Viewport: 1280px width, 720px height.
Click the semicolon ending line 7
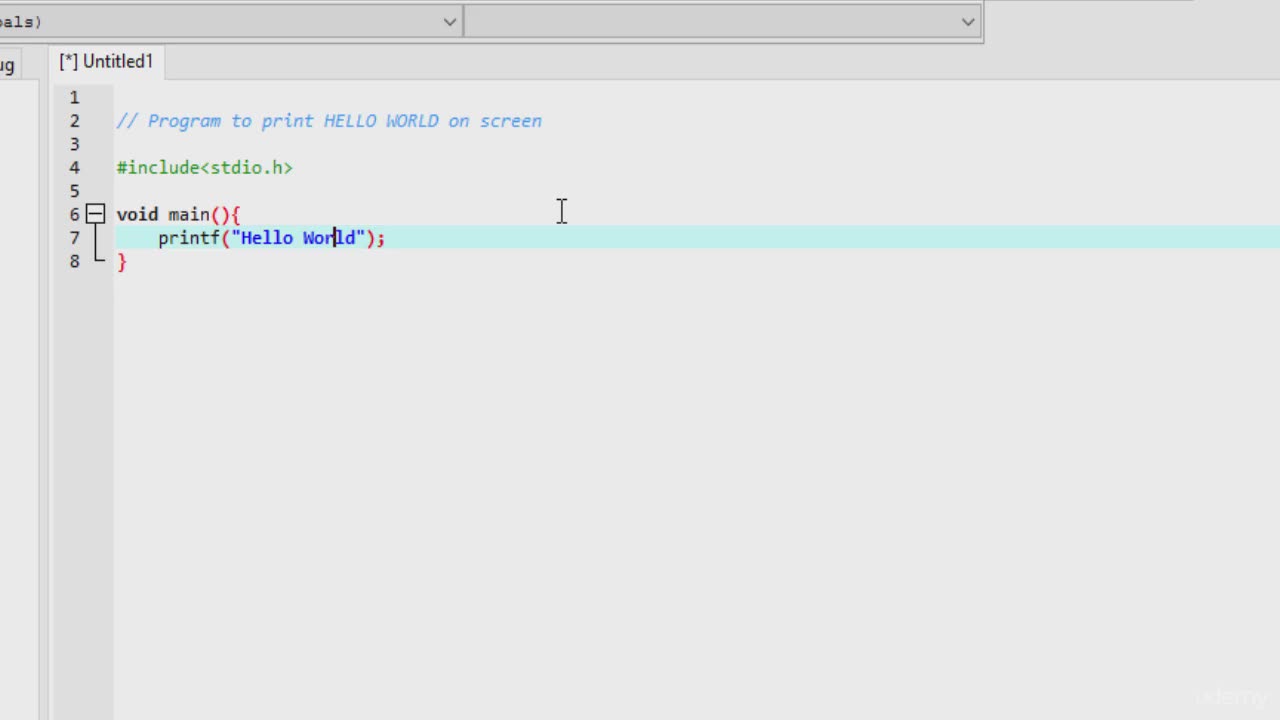click(381, 238)
